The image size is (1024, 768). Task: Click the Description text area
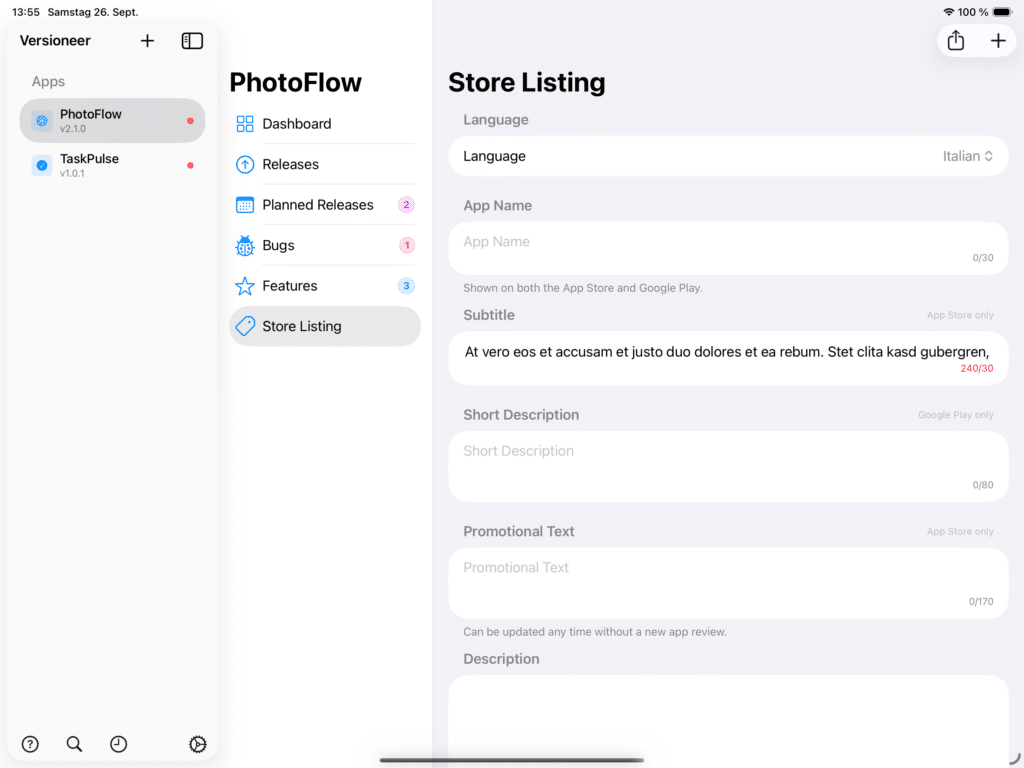pos(728,721)
